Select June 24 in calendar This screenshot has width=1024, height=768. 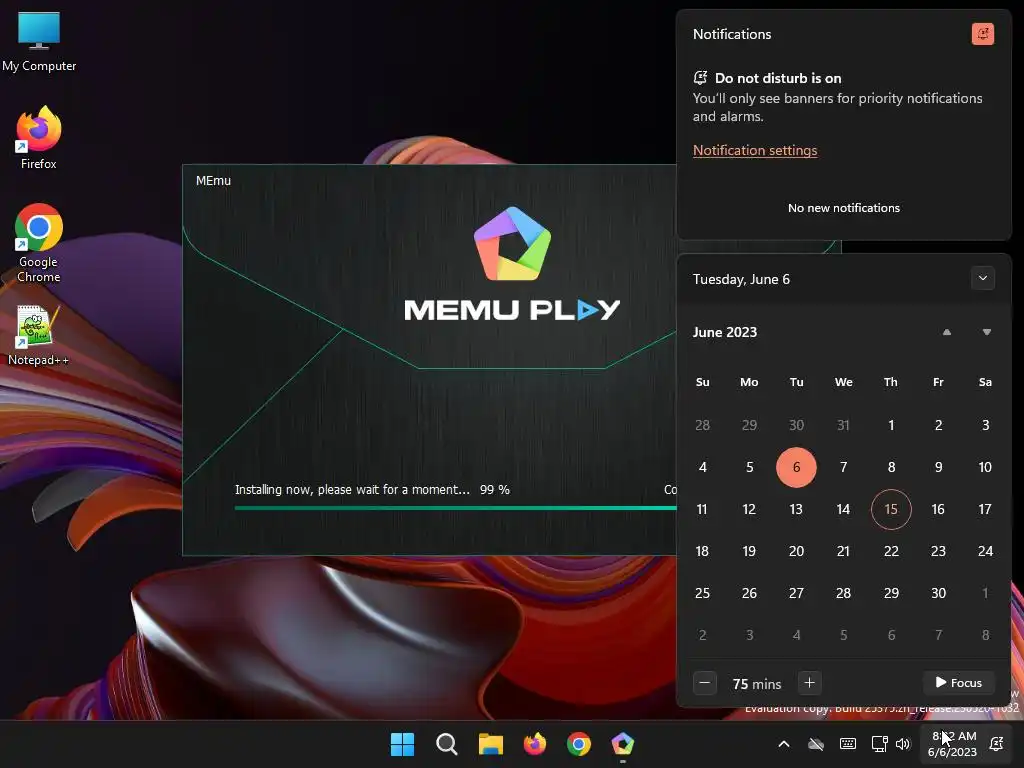coord(985,551)
